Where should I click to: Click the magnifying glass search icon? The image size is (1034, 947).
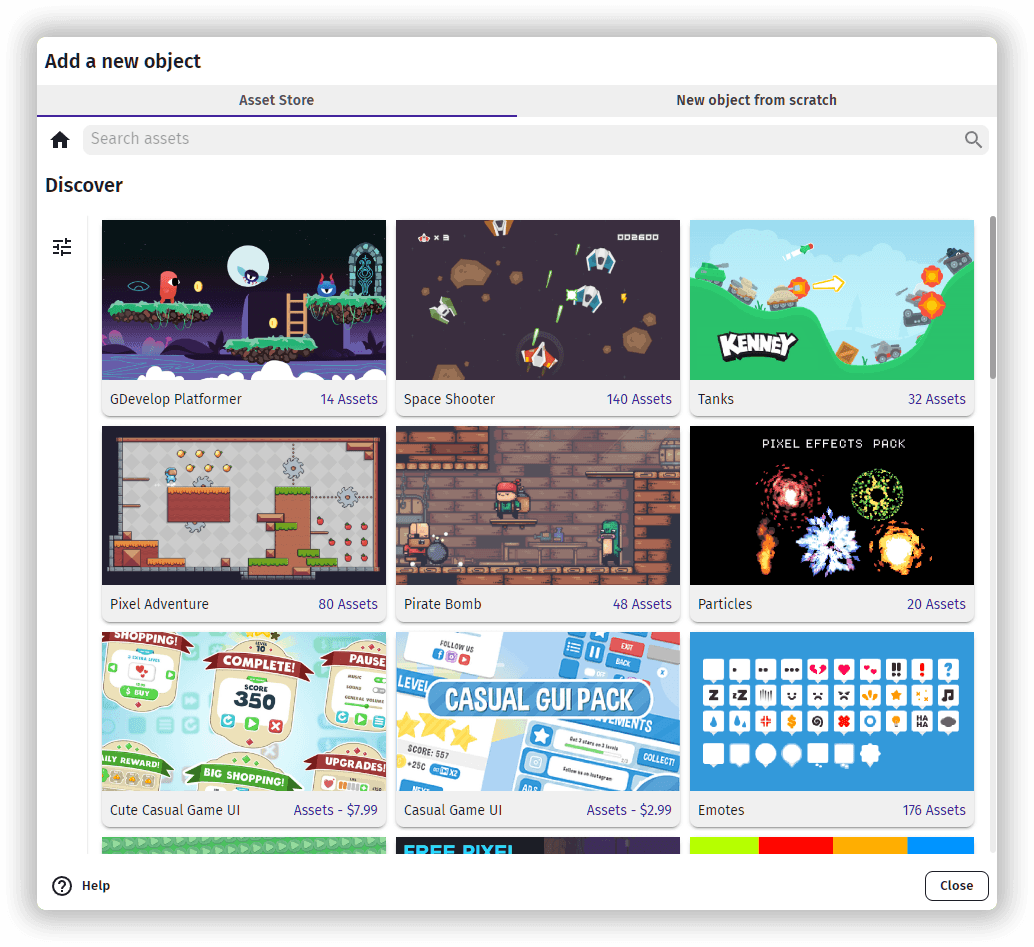coord(972,139)
